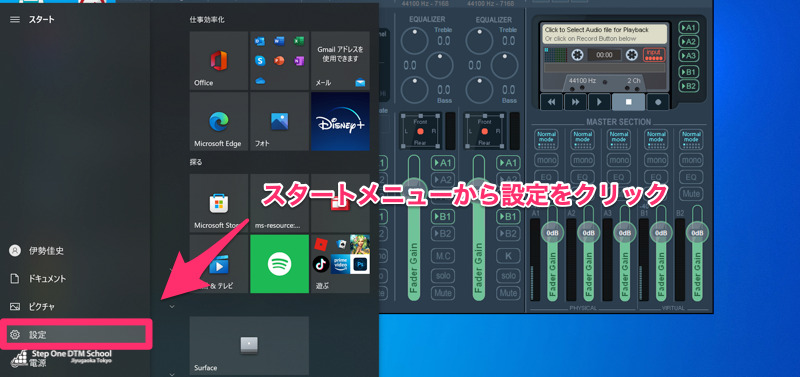Click the A1 master Fader Gain 0dB knob
Screen dimensions: 800x377
[553, 233]
